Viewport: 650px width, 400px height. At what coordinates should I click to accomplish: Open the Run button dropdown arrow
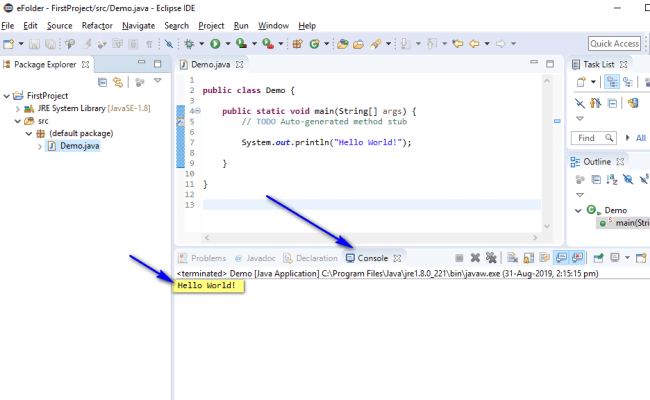(228, 44)
